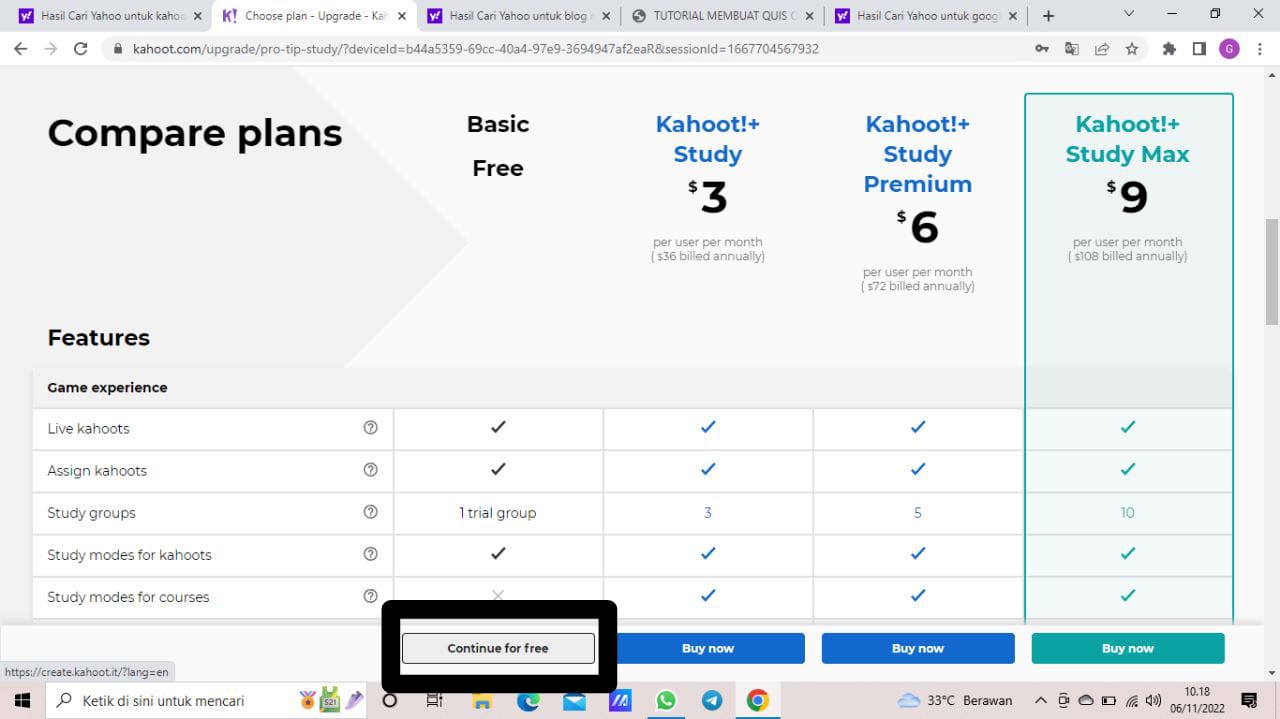The width and height of the screenshot is (1280, 719).
Task: Open help icon for Assign kahoots
Action: [370, 470]
